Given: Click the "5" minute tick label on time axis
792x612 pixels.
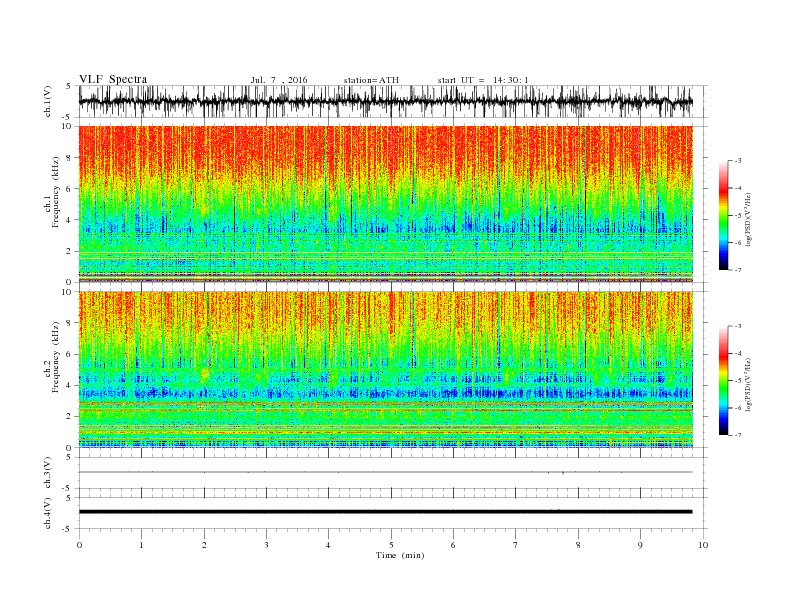Looking at the screenshot, I should pyautogui.click(x=391, y=545).
